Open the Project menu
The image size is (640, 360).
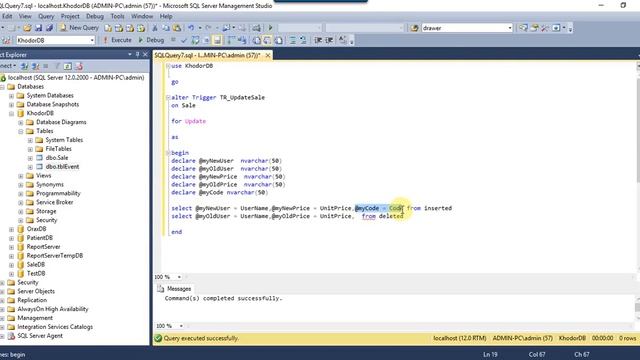coord(70,16)
